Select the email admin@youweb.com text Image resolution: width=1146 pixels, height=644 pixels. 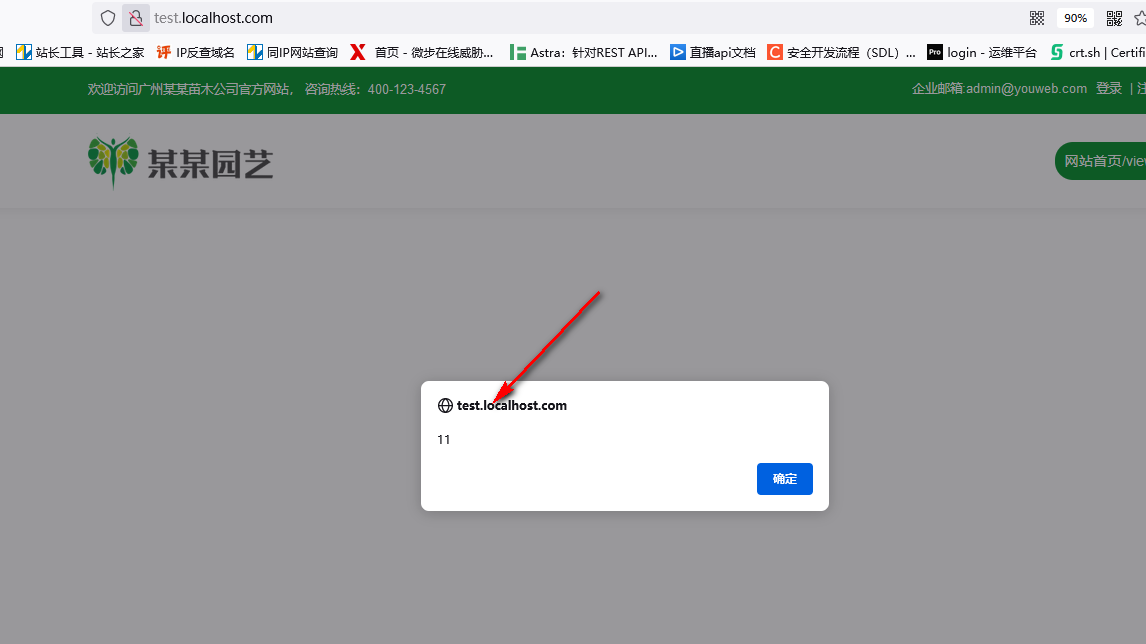point(1027,88)
